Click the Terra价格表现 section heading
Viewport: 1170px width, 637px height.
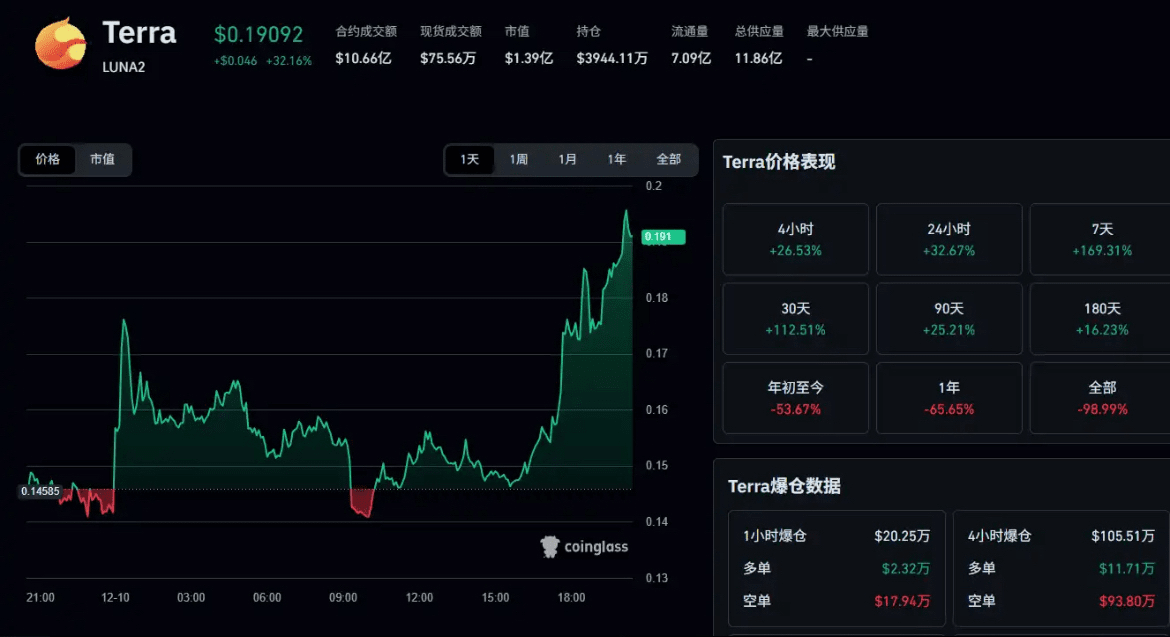(779, 162)
